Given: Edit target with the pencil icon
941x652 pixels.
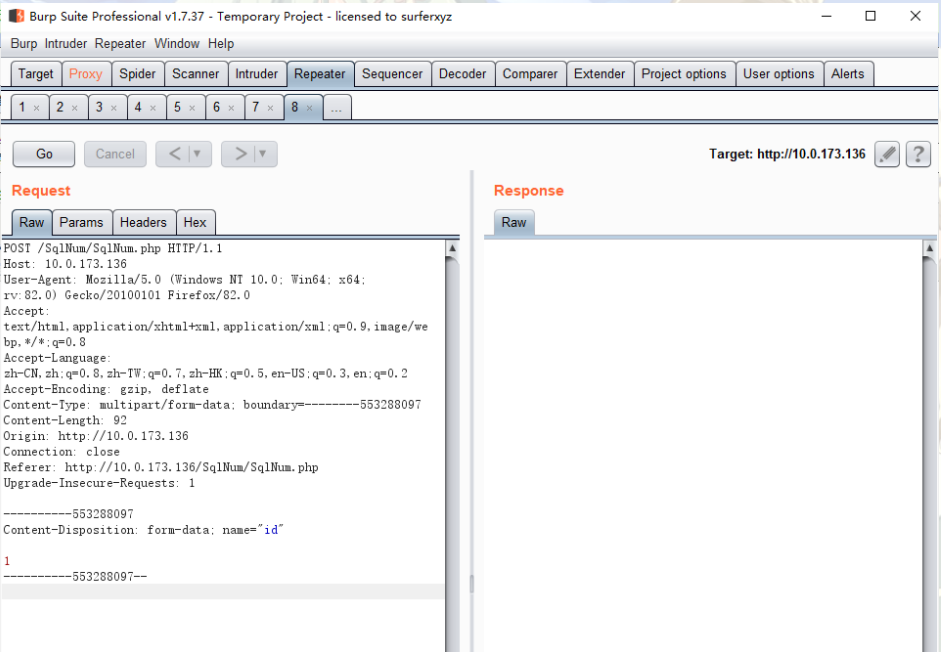Looking at the screenshot, I should (886, 154).
